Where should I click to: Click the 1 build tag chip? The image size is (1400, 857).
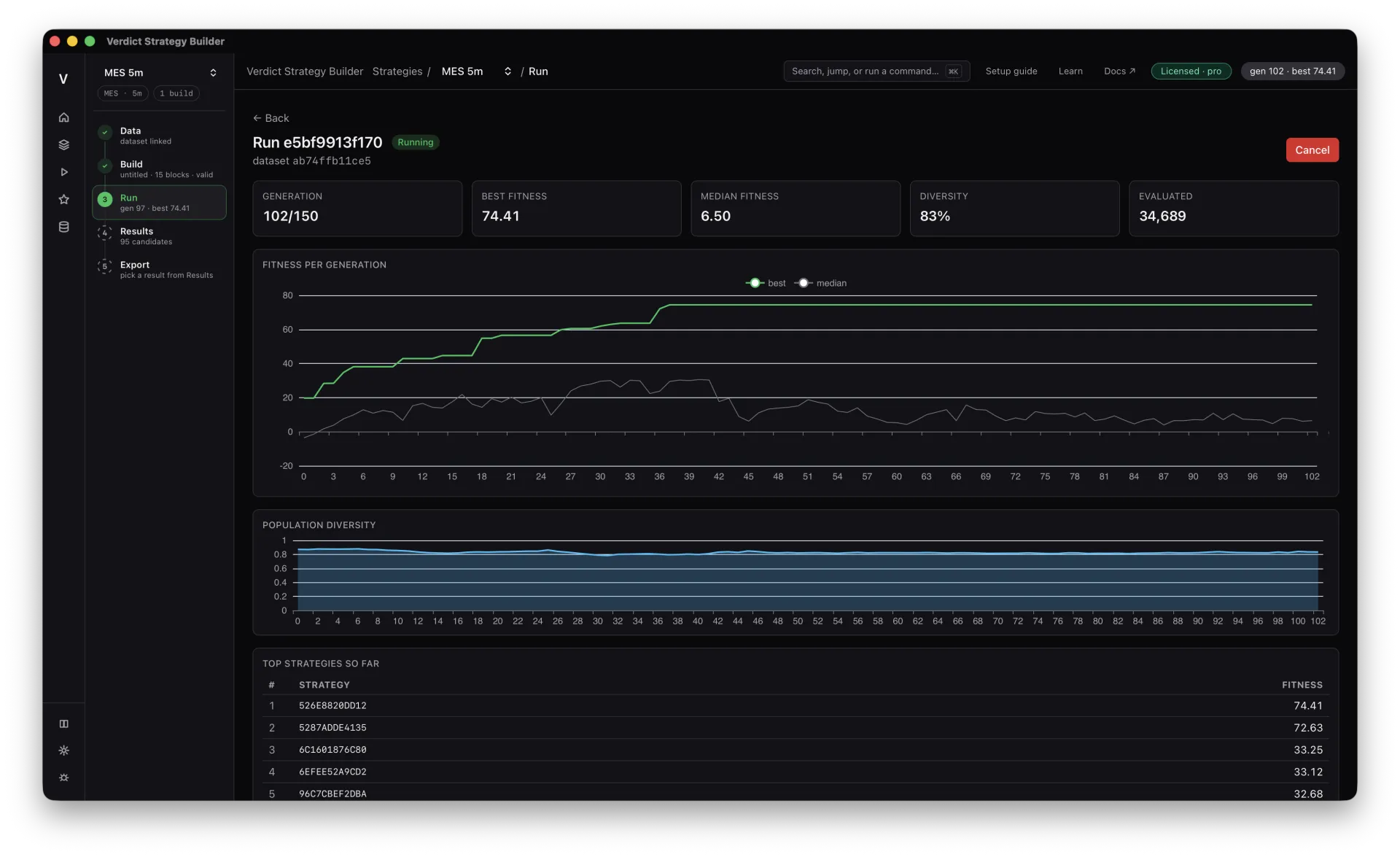coord(176,93)
